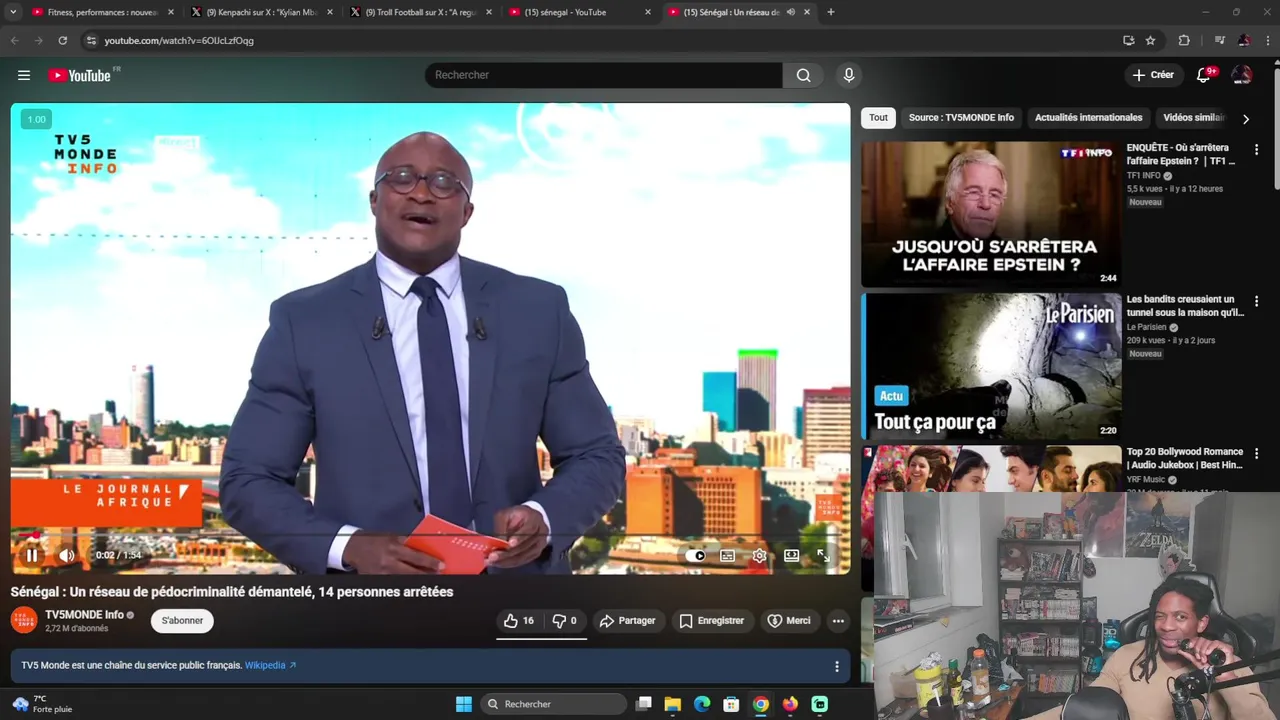Click the Partager share button
The image size is (1280, 720).
point(627,621)
